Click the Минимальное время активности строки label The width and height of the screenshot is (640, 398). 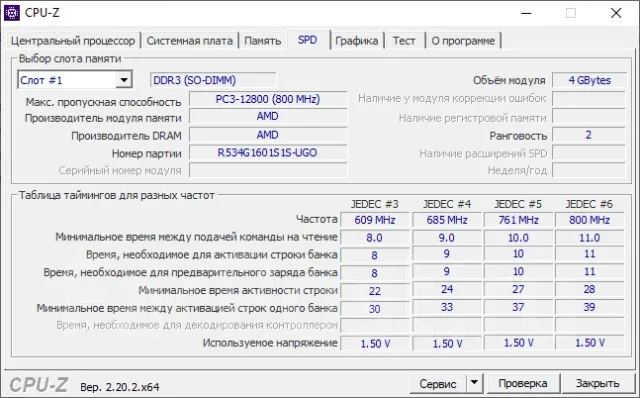tap(238, 290)
